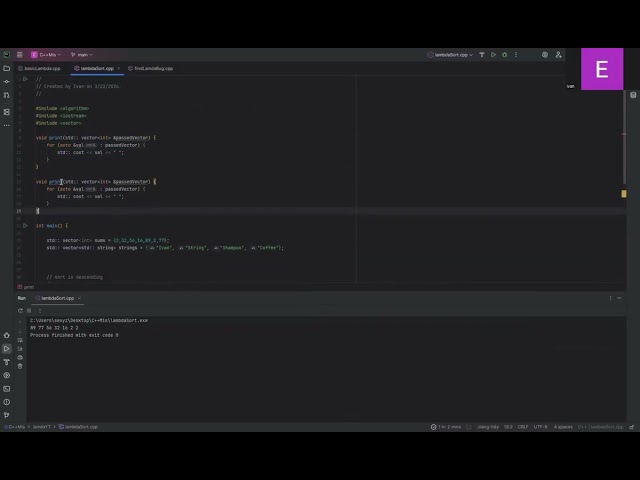Click the Build hammer icon in top toolbar

[x=482, y=55]
